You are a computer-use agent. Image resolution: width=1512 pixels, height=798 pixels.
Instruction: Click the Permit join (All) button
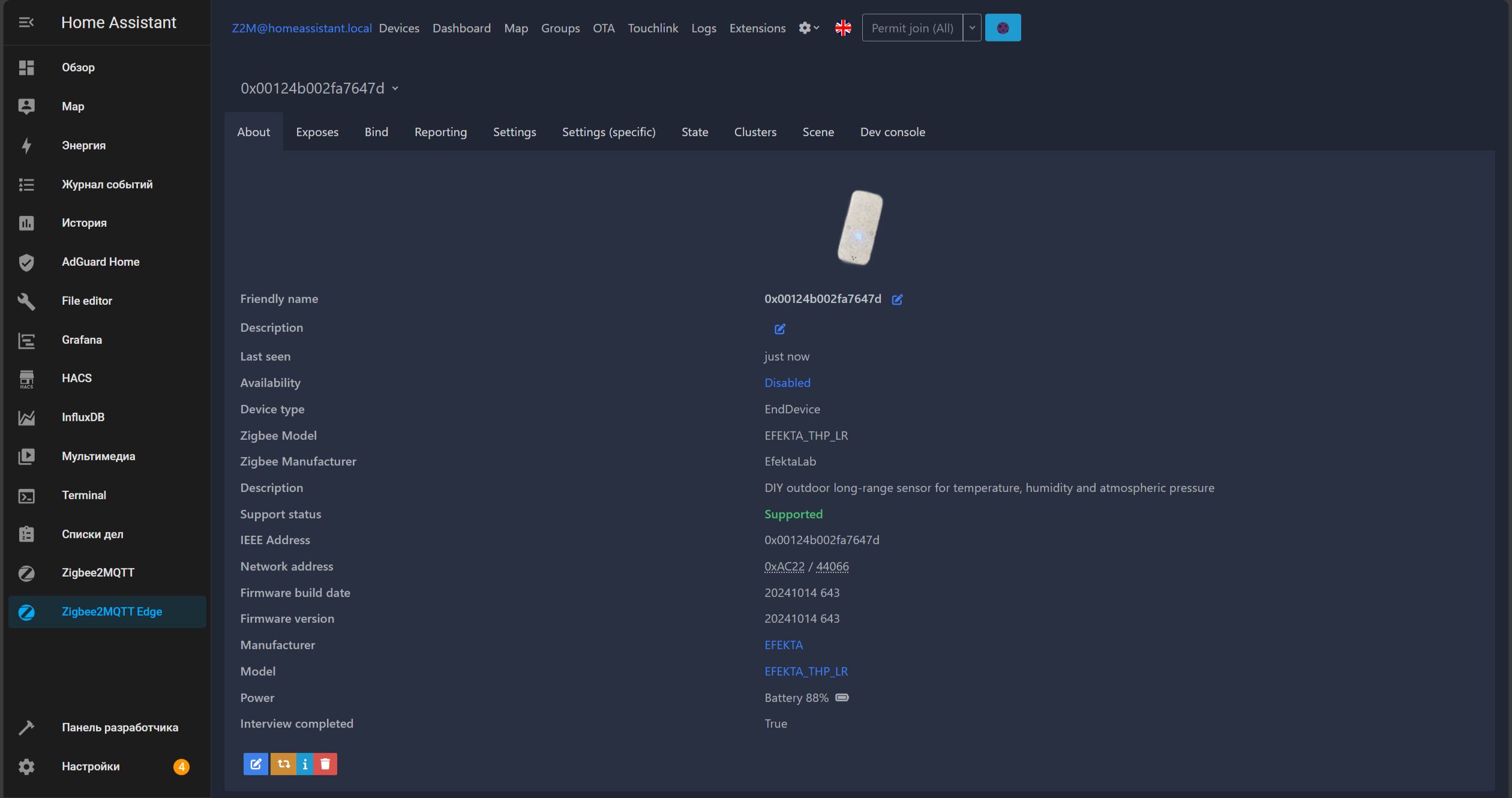(912, 28)
